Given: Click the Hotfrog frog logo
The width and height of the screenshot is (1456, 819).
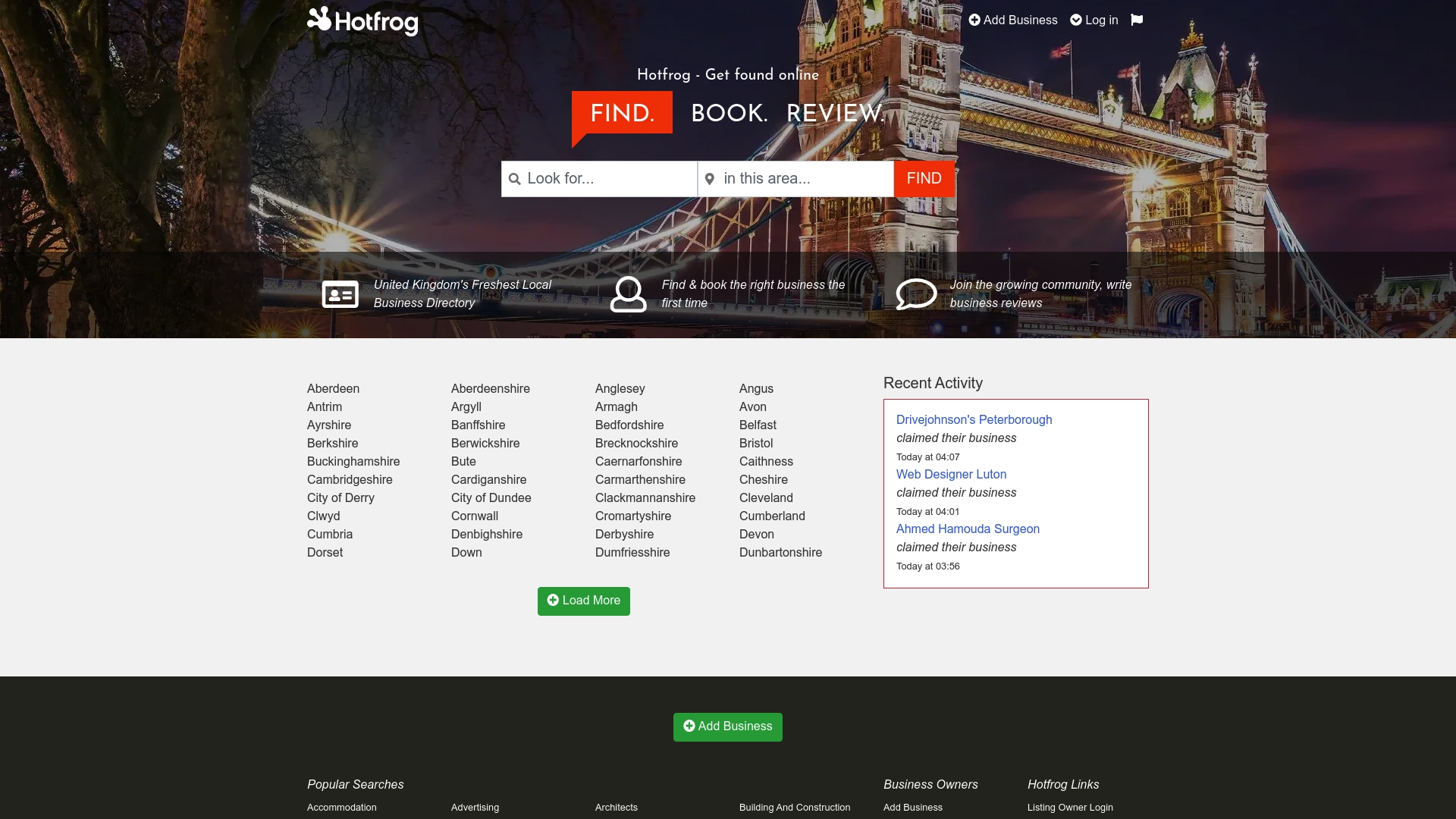Looking at the screenshot, I should coord(319,20).
